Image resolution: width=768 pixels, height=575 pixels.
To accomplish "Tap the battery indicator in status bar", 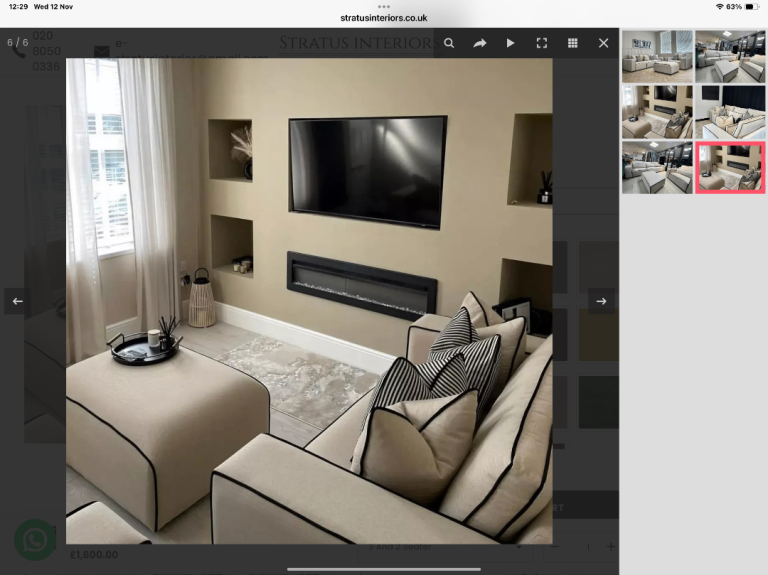I will pyautogui.click(x=752, y=7).
